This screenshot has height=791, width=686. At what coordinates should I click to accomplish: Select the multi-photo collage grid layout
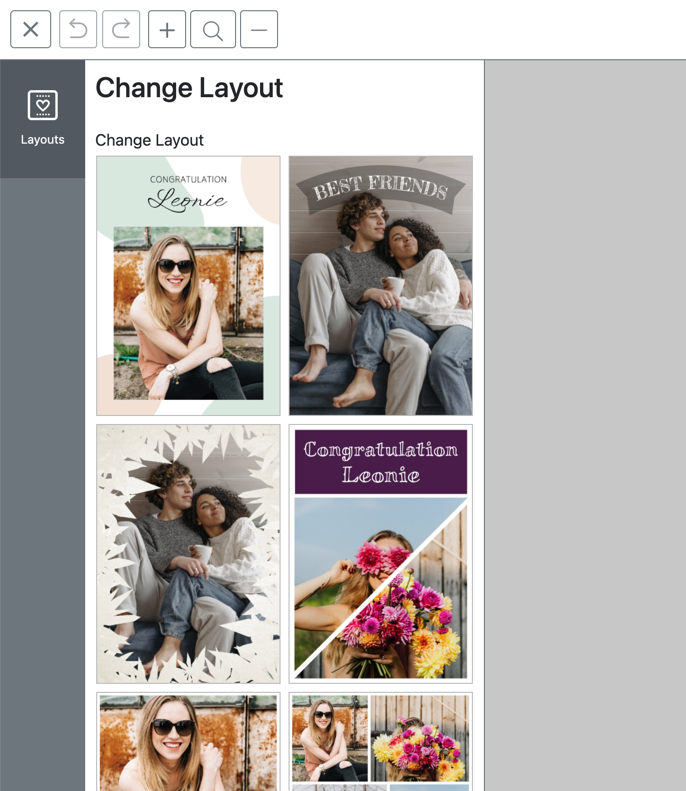point(381,742)
